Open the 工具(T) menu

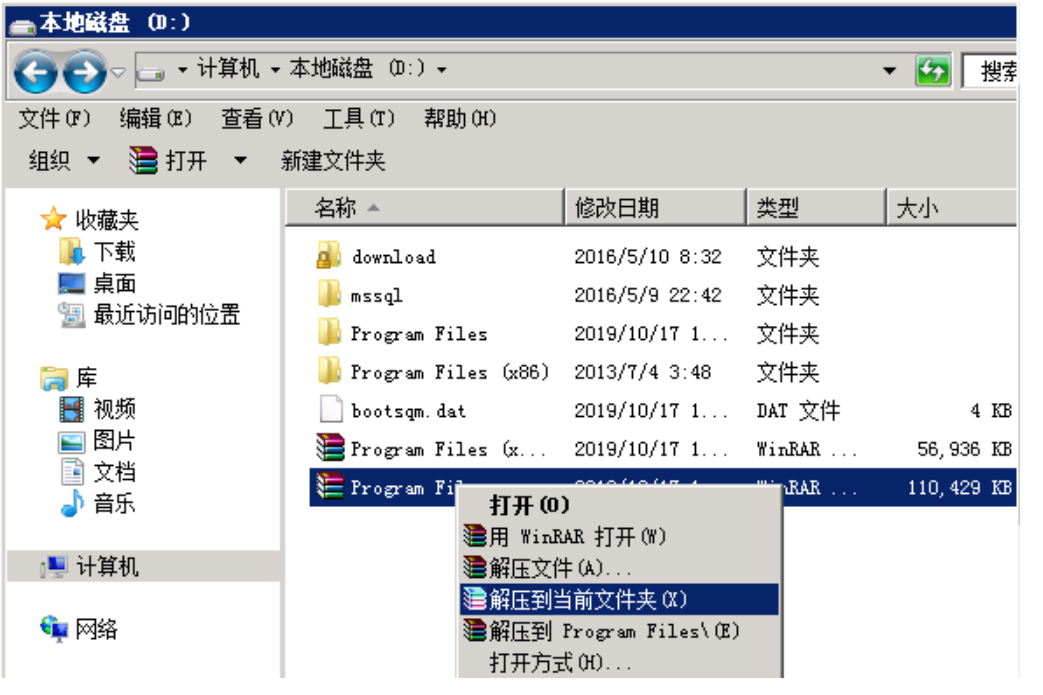click(359, 119)
